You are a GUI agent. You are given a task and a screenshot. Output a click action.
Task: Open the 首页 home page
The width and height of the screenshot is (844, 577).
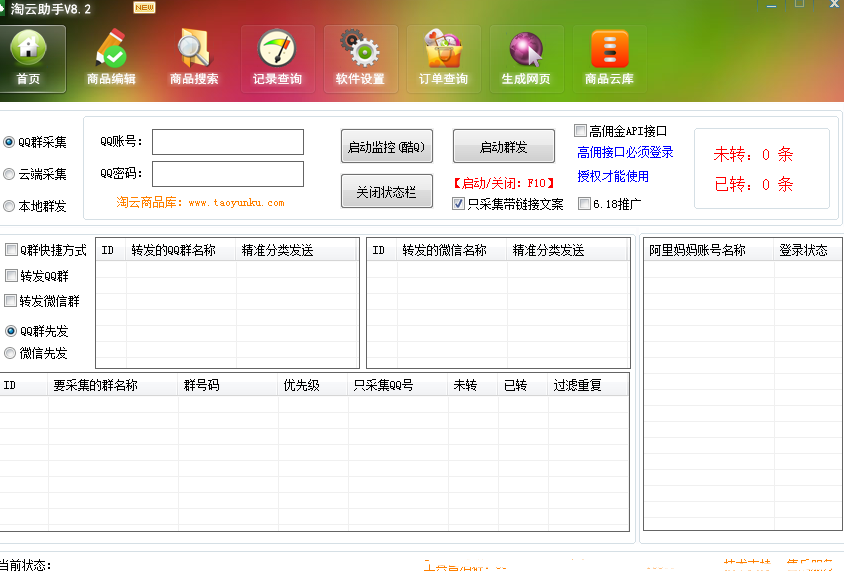(30, 58)
